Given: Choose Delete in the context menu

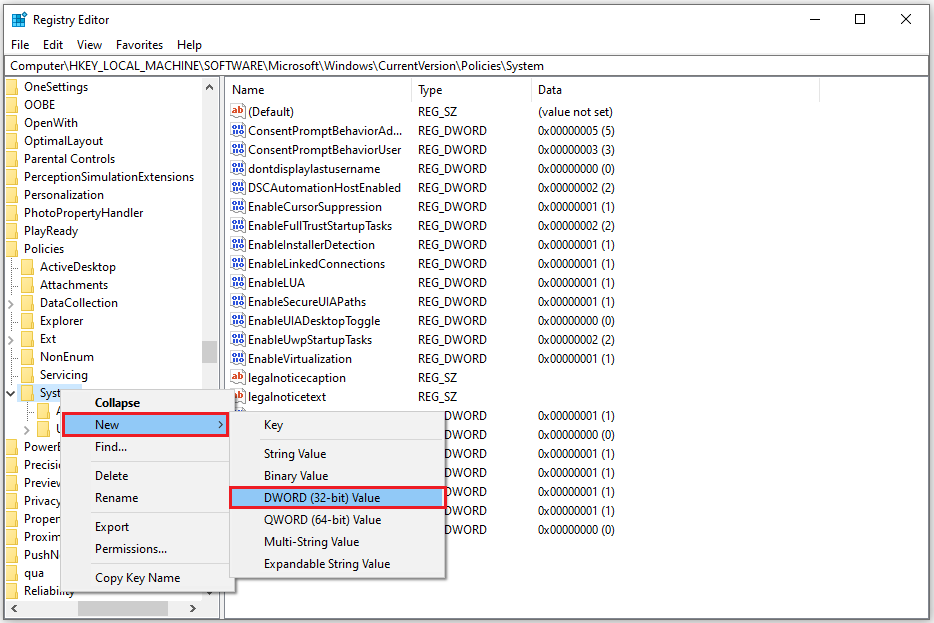Looking at the screenshot, I should click(146, 476).
